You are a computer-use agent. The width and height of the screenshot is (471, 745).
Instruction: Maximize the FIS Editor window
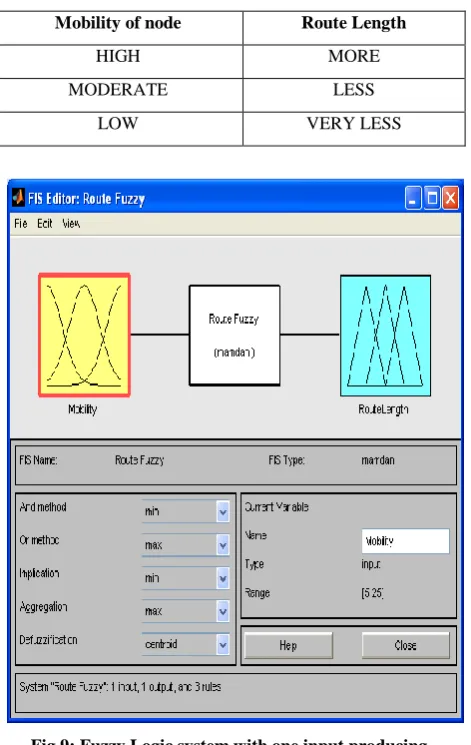[x=432, y=198]
